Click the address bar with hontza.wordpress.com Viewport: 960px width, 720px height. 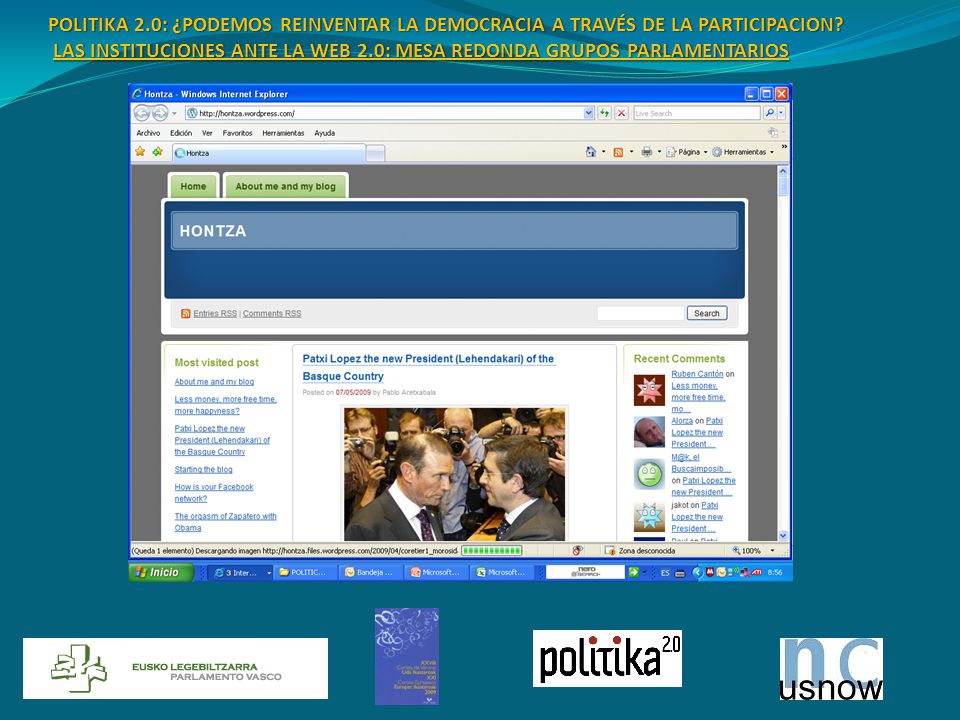coord(384,113)
